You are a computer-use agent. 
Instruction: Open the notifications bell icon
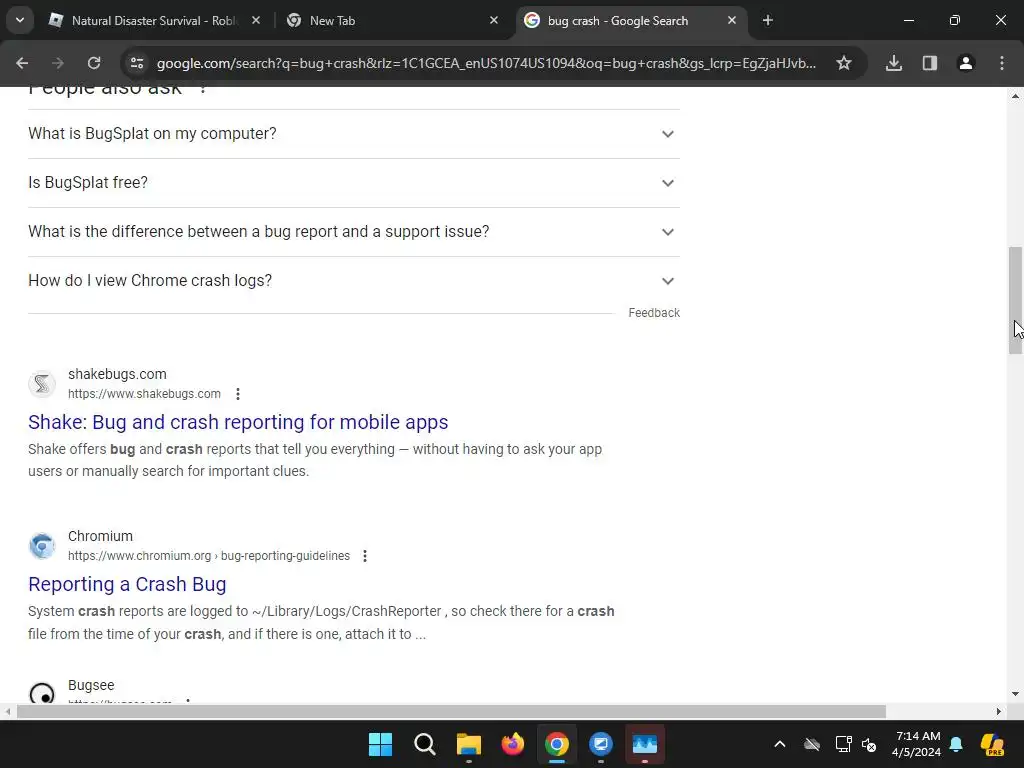(956, 744)
